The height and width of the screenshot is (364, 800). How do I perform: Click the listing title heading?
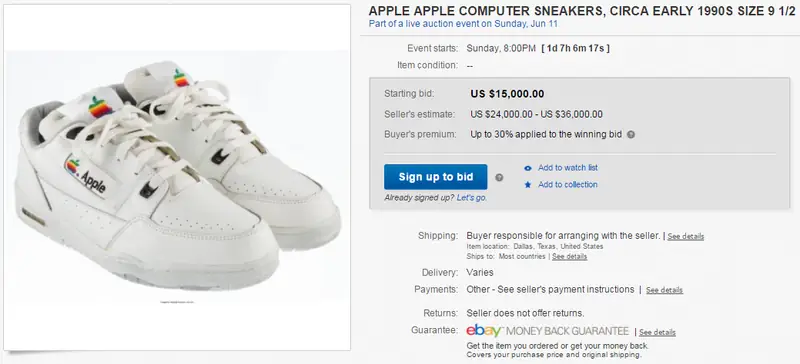pyautogui.click(x=582, y=11)
